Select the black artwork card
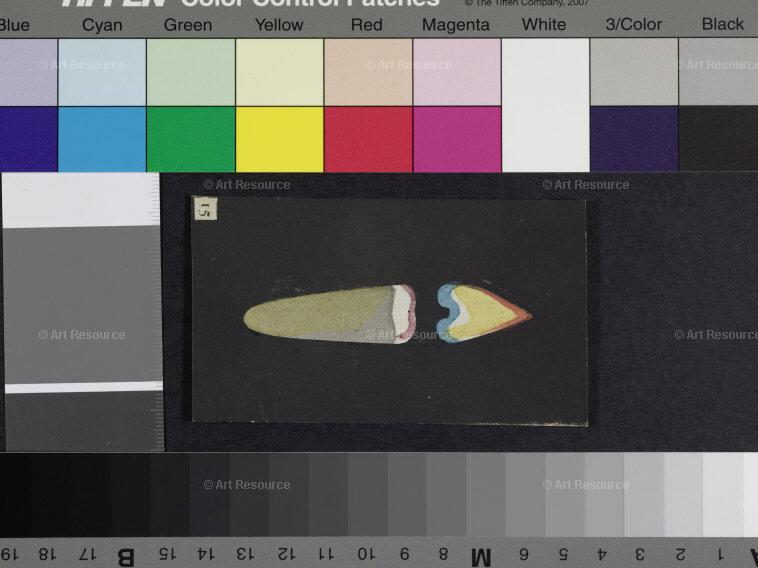This screenshot has height=568, width=758. tap(390, 310)
